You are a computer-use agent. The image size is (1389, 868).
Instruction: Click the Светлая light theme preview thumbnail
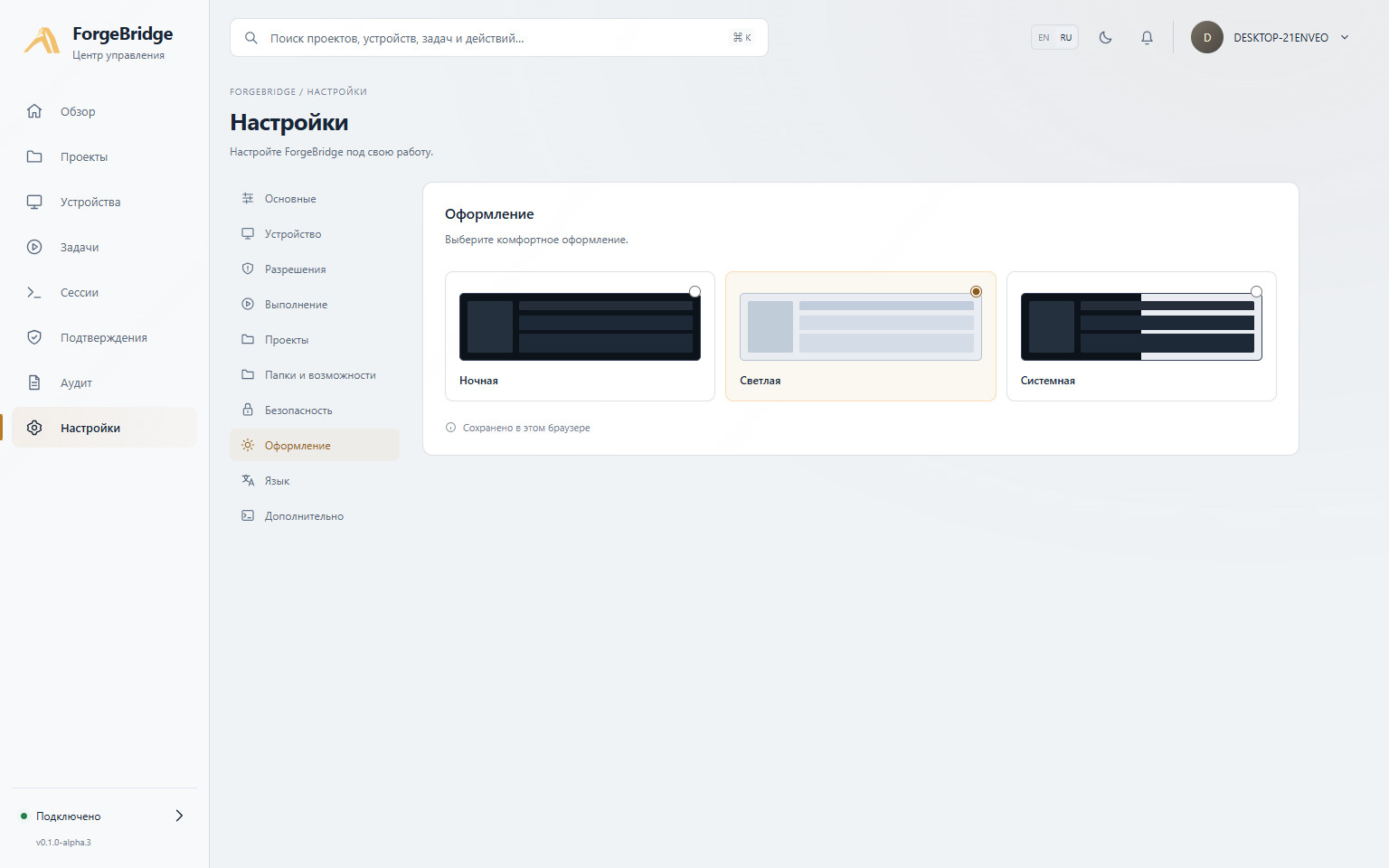pyautogui.click(x=861, y=326)
